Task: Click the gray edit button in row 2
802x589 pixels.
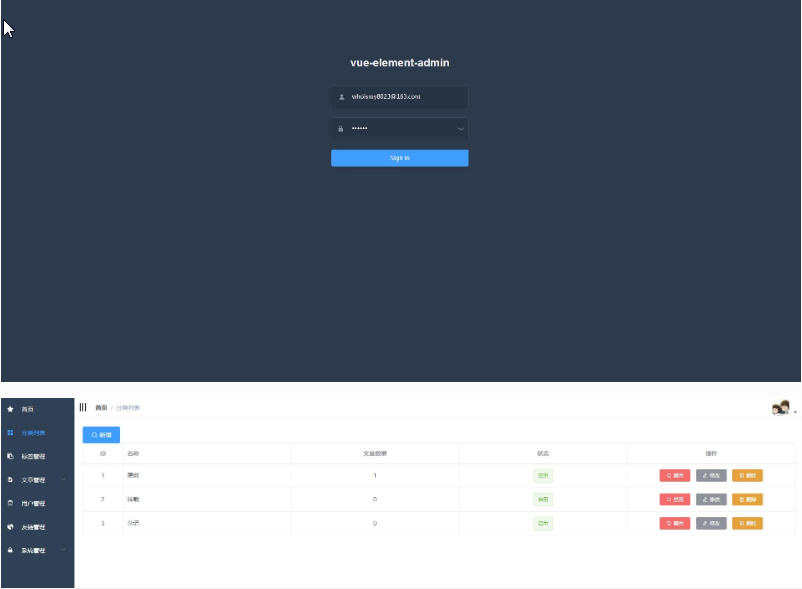Action: click(711, 500)
